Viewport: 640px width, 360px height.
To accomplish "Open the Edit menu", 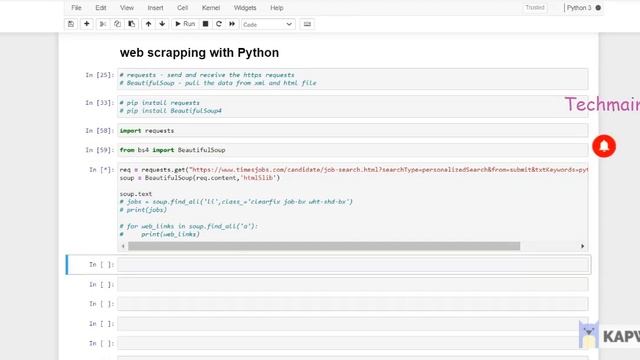I will pos(101,8).
